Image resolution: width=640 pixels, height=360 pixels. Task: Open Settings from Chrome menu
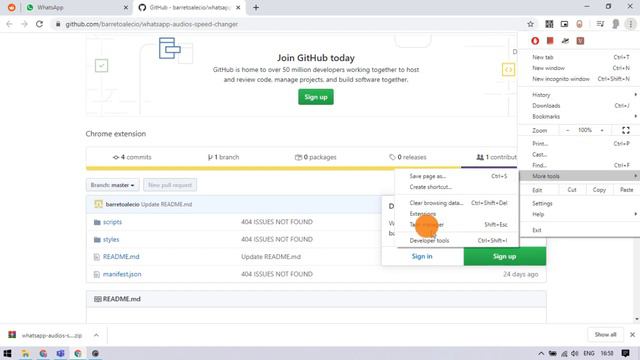[x=580, y=203]
